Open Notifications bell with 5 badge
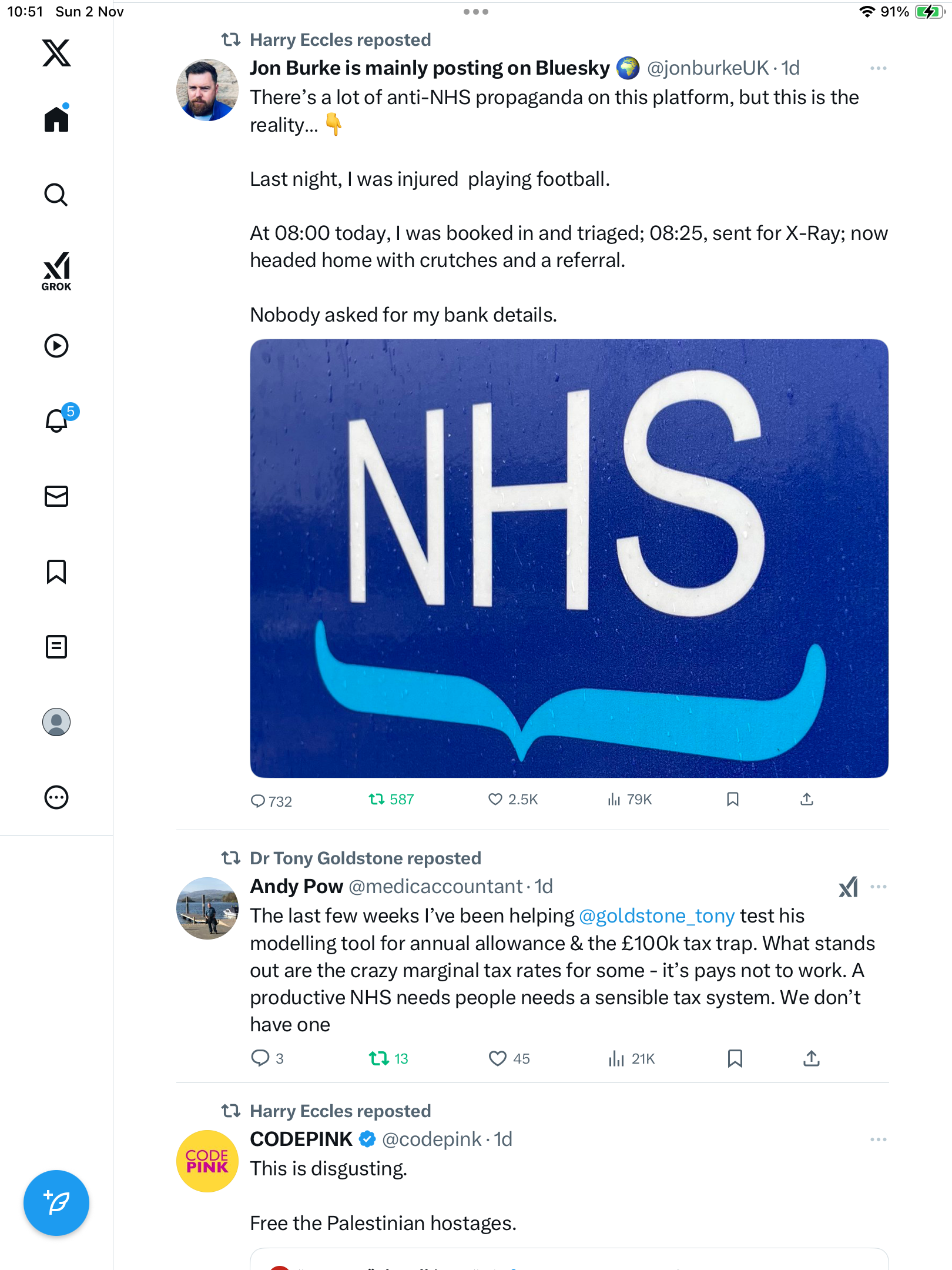952x1270 pixels. click(x=57, y=420)
